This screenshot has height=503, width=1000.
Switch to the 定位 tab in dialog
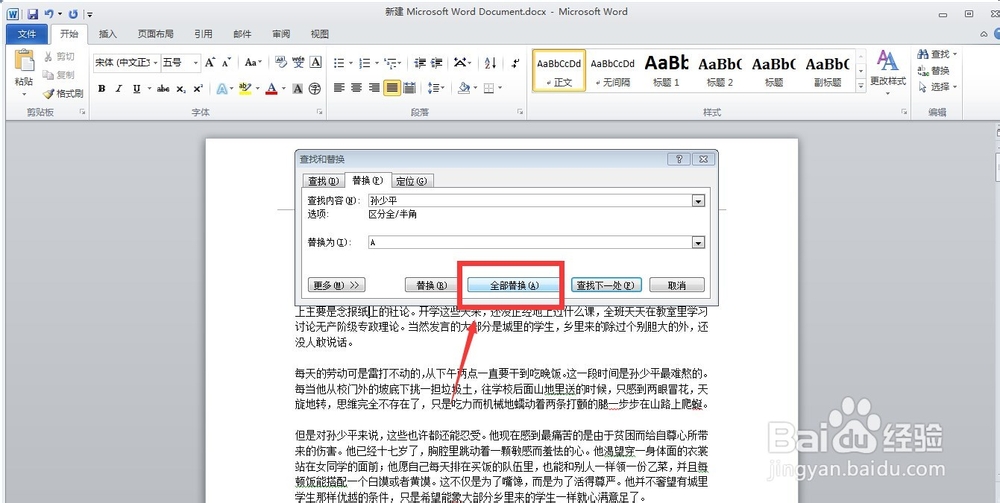click(411, 181)
